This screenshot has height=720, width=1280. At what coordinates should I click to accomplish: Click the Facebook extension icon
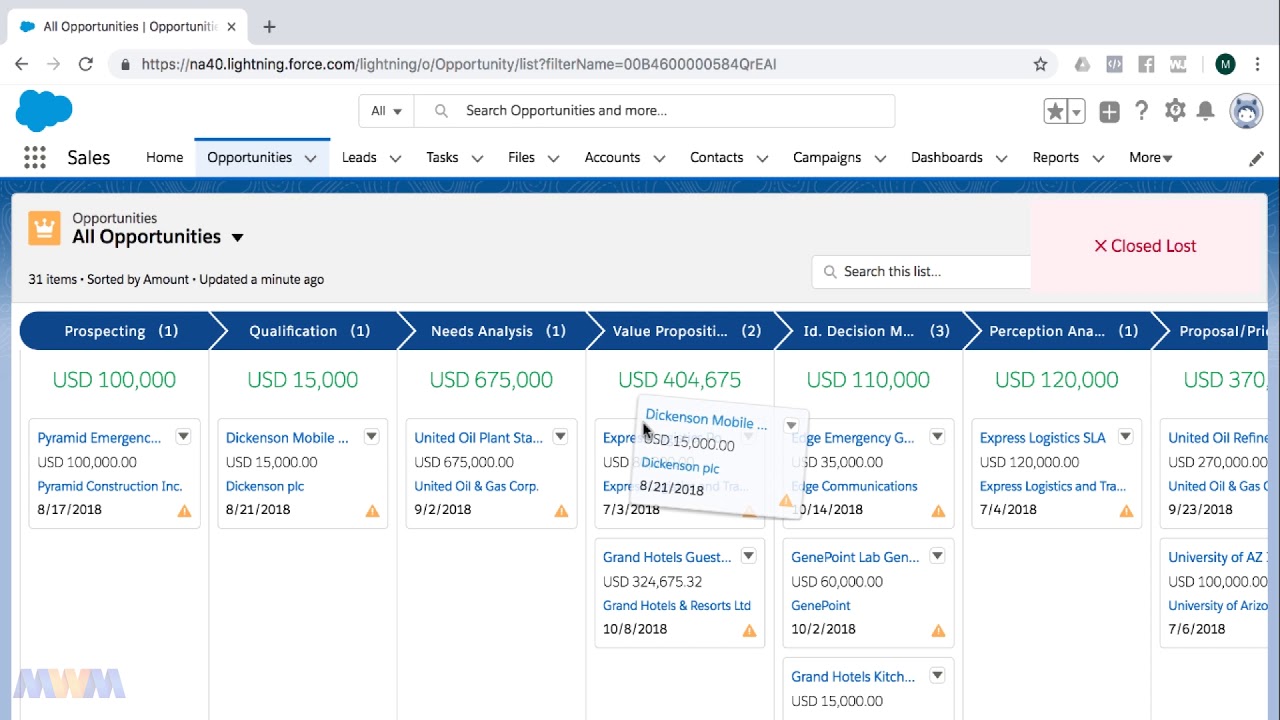(1146, 64)
